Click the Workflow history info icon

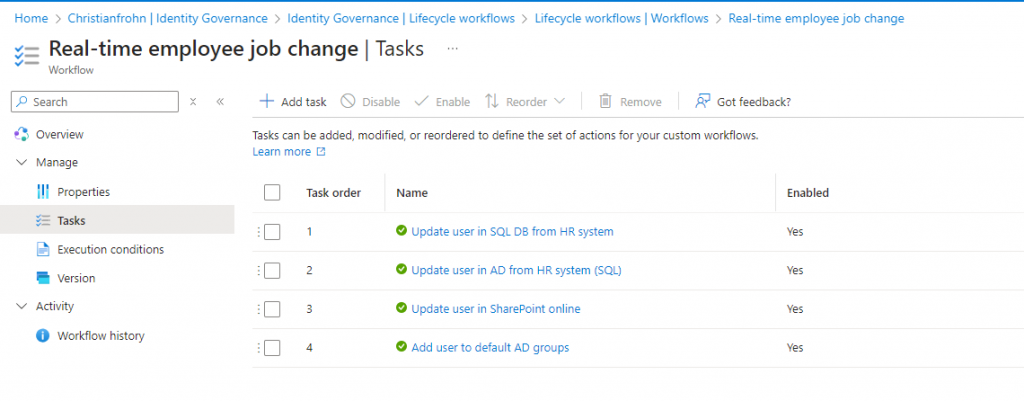[x=43, y=336]
